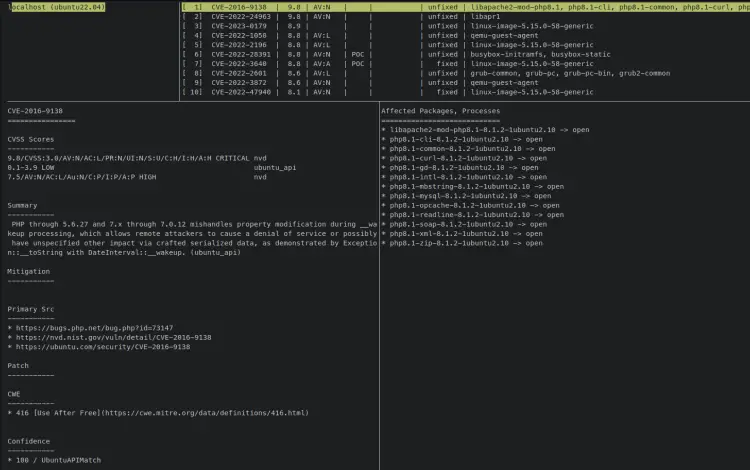Select php8.1-curl-8.1.2-1ubuntu2.10 package line

(x=464, y=158)
